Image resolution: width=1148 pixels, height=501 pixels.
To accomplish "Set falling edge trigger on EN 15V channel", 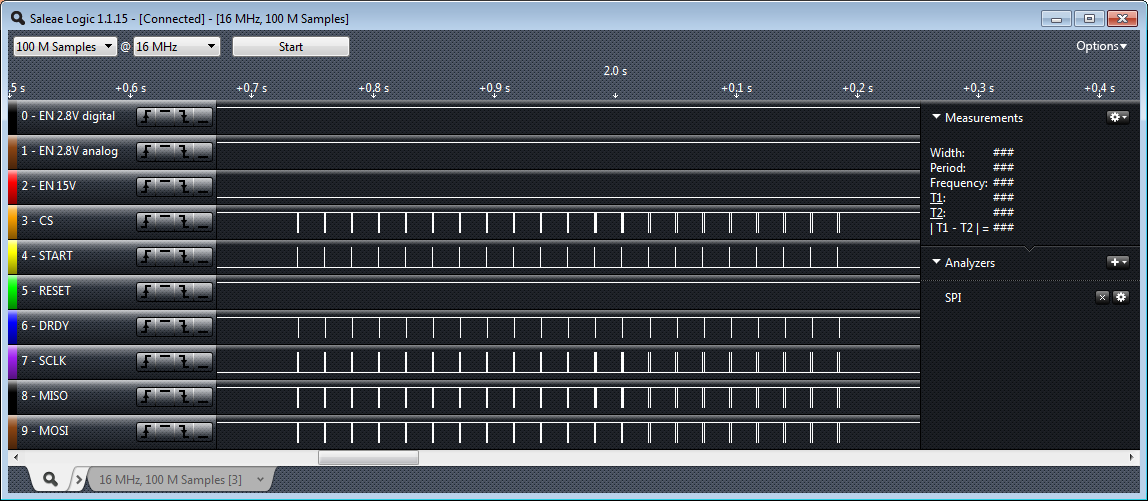I will [184, 186].
